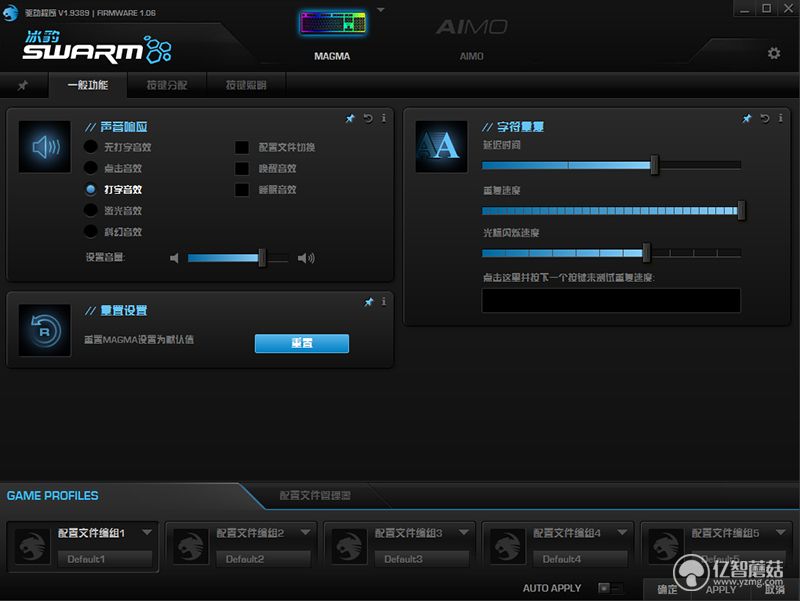Click undo arrow in 声音响应 panel
Image resolution: width=800 pixels, height=601 pixels.
368,118
